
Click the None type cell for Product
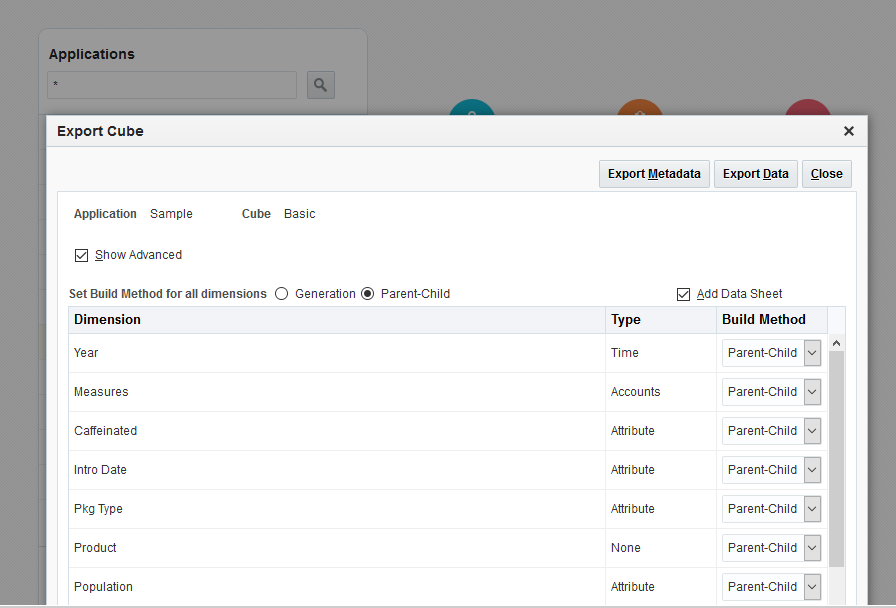click(661, 547)
